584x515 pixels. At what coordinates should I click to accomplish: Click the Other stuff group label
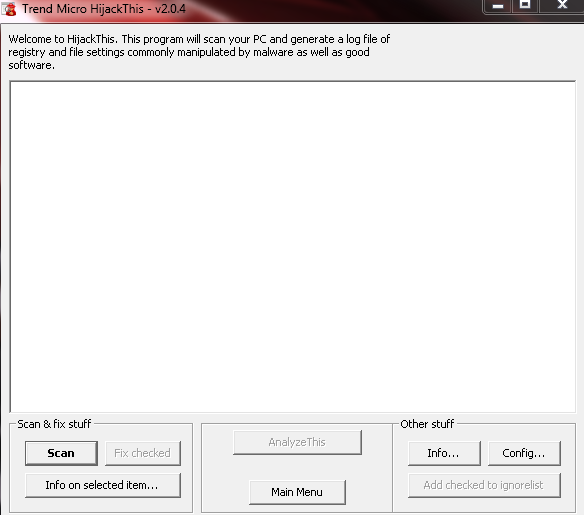[x=427, y=424]
